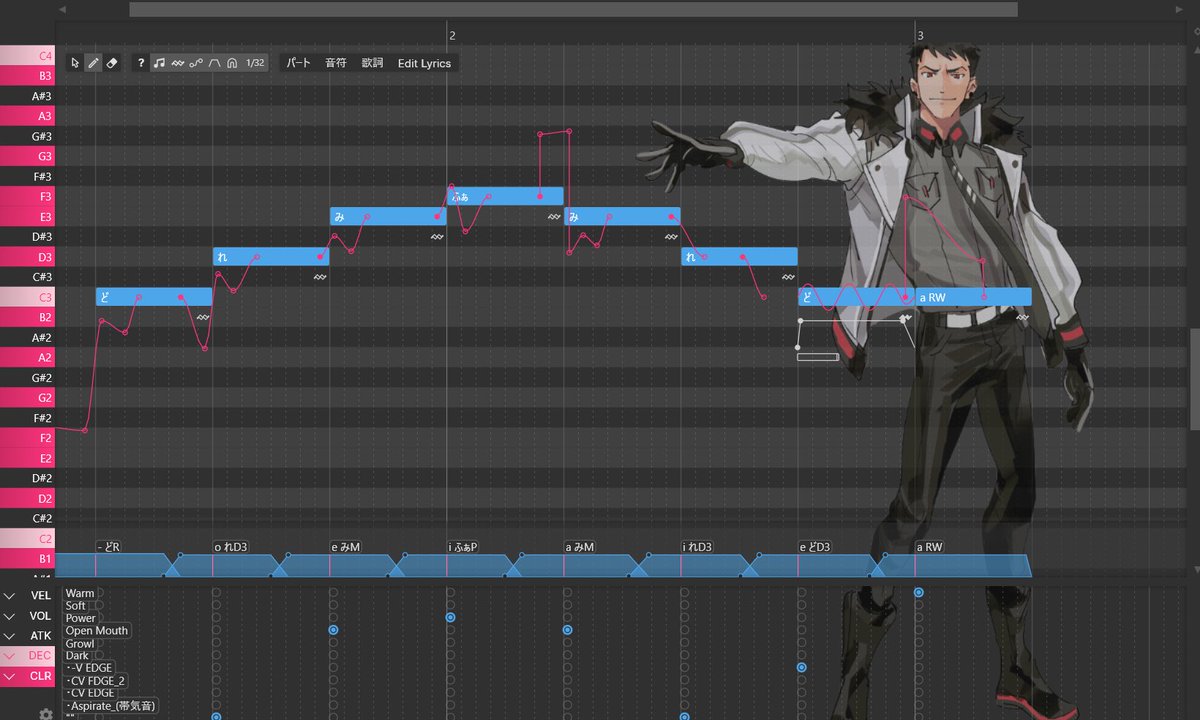1200x720 pixels.
Task: Click the Aspirate_(帯気音) label
Action: 111,706
